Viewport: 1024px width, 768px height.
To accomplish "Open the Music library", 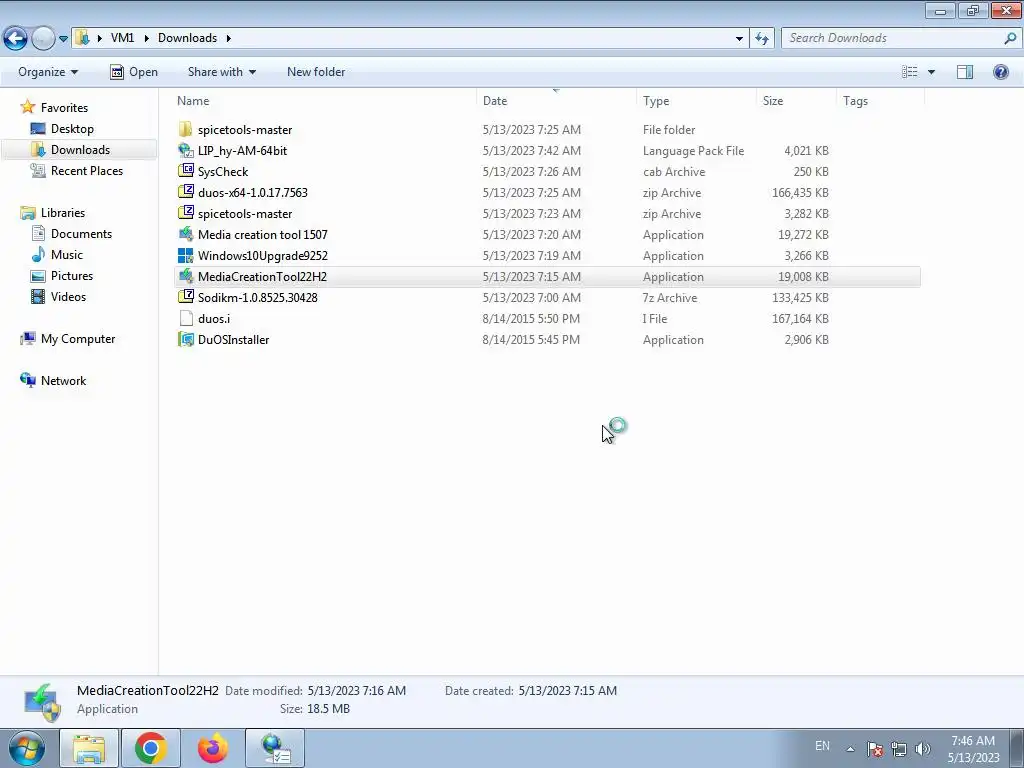I will click(56, 254).
